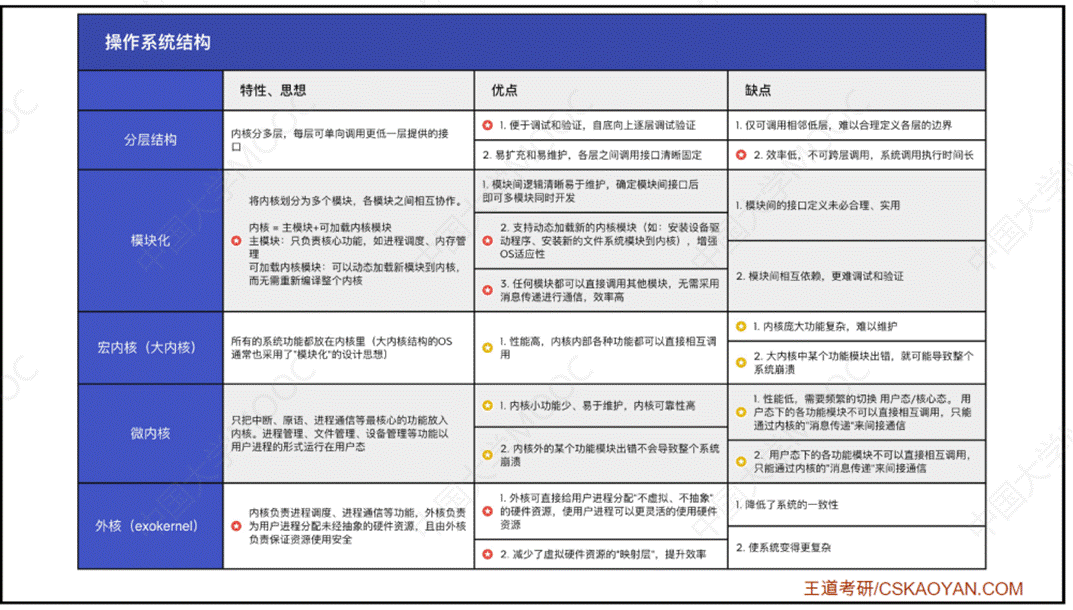Click the cell 内核负责进程调度、进程通信等功能
This screenshot has width=1073, height=610.
click(348, 526)
